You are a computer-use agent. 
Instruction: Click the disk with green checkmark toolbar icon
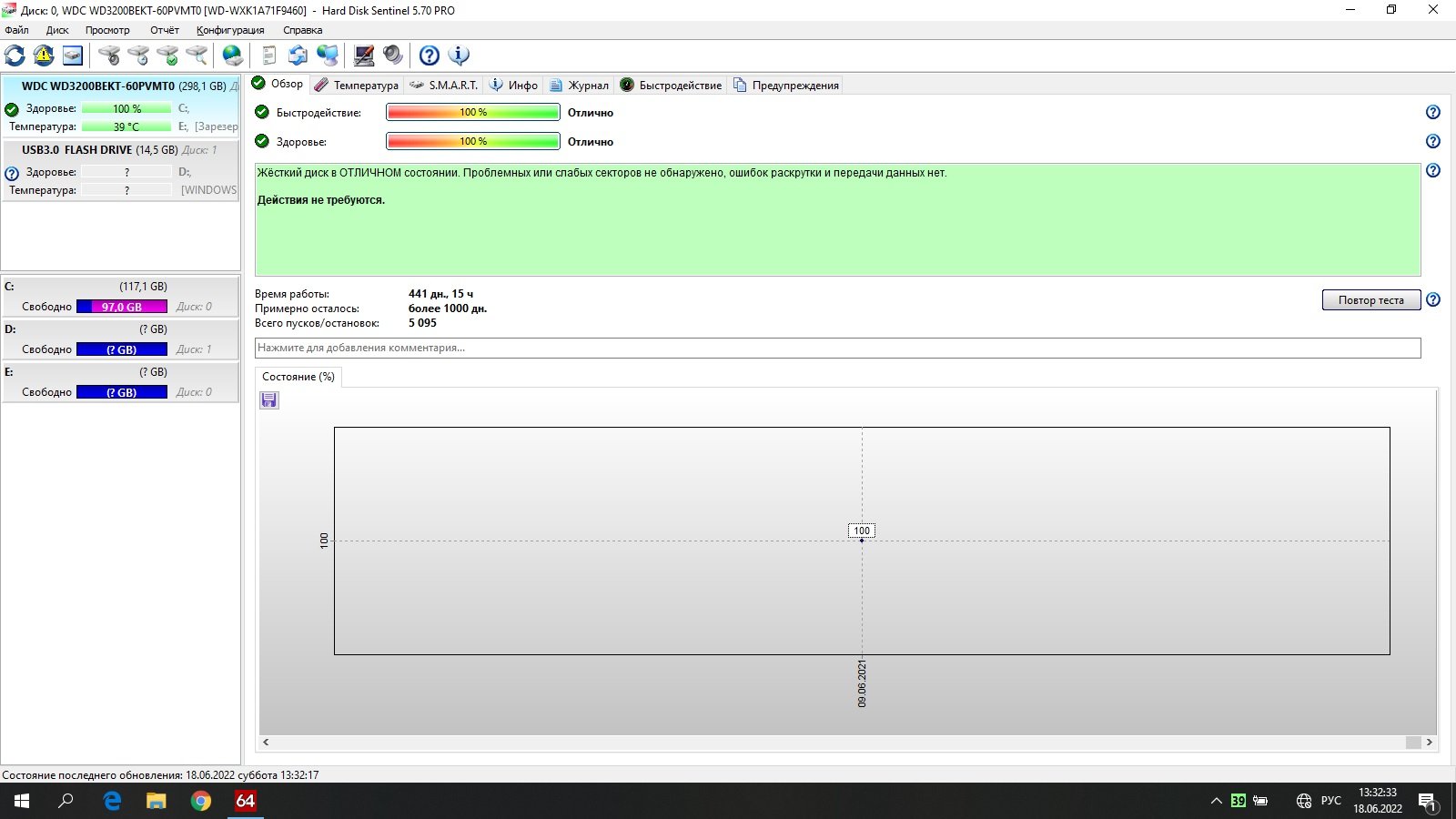tap(167, 56)
